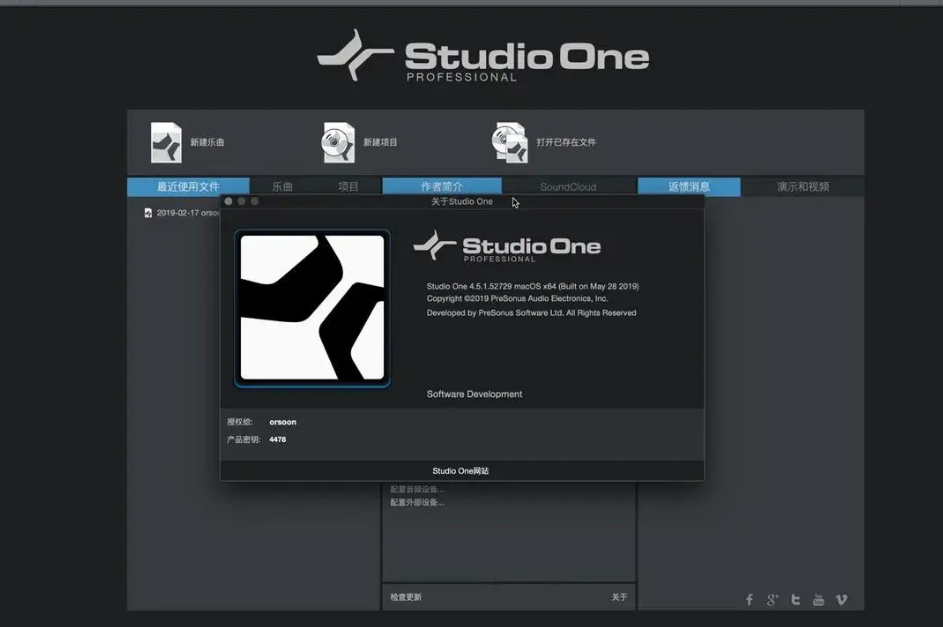Click 配置音频设备 configure audio device link

(x=417, y=489)
